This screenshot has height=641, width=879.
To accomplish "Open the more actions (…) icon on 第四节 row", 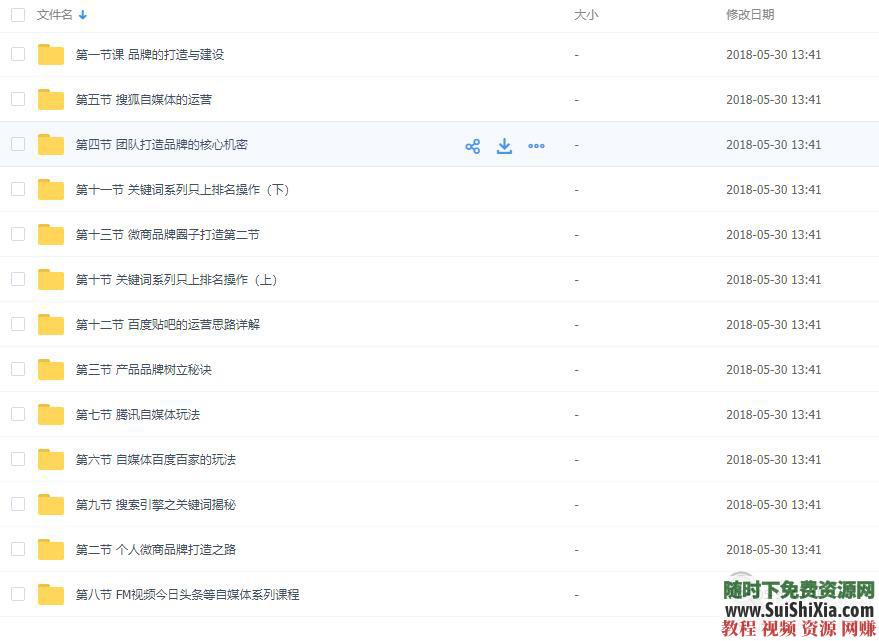I will pos(536,145).
